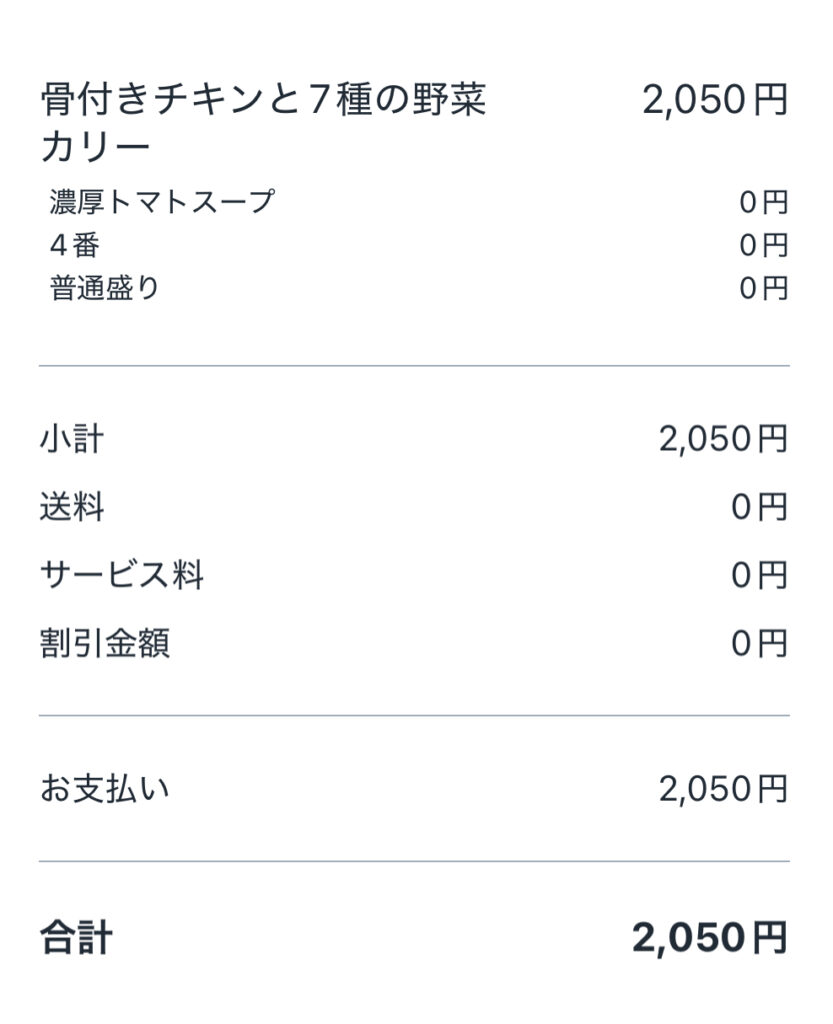Screen dimensions: 833x1024
Task: Click the 0円 amount for 割引金額
Action: point(759,644)
